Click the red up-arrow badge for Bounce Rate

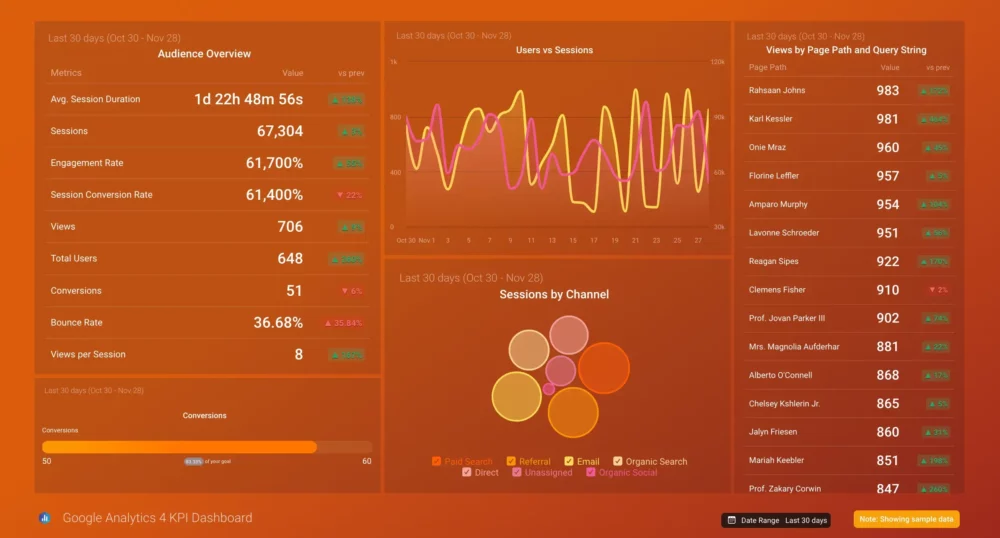pyautogui.click(x=343, y=323)
